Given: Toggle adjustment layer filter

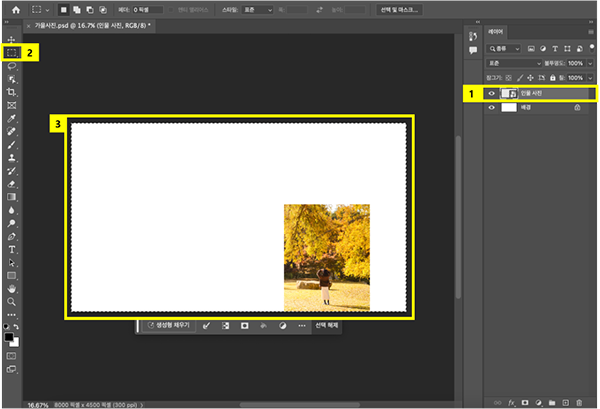Looking at the screenshot, I should point(543,49).
